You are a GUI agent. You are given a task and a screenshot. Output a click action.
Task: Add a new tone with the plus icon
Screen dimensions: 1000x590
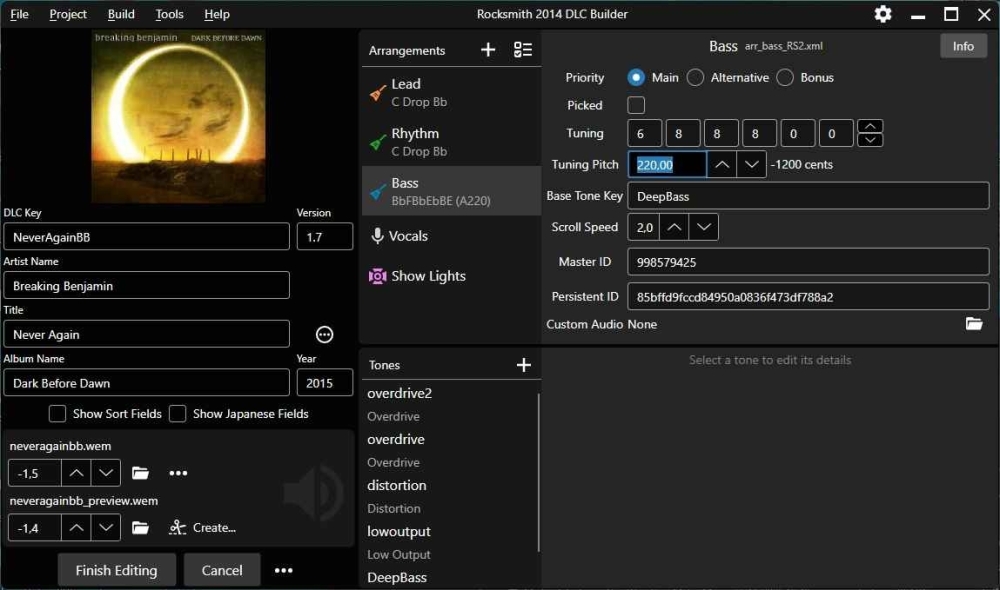523,365
